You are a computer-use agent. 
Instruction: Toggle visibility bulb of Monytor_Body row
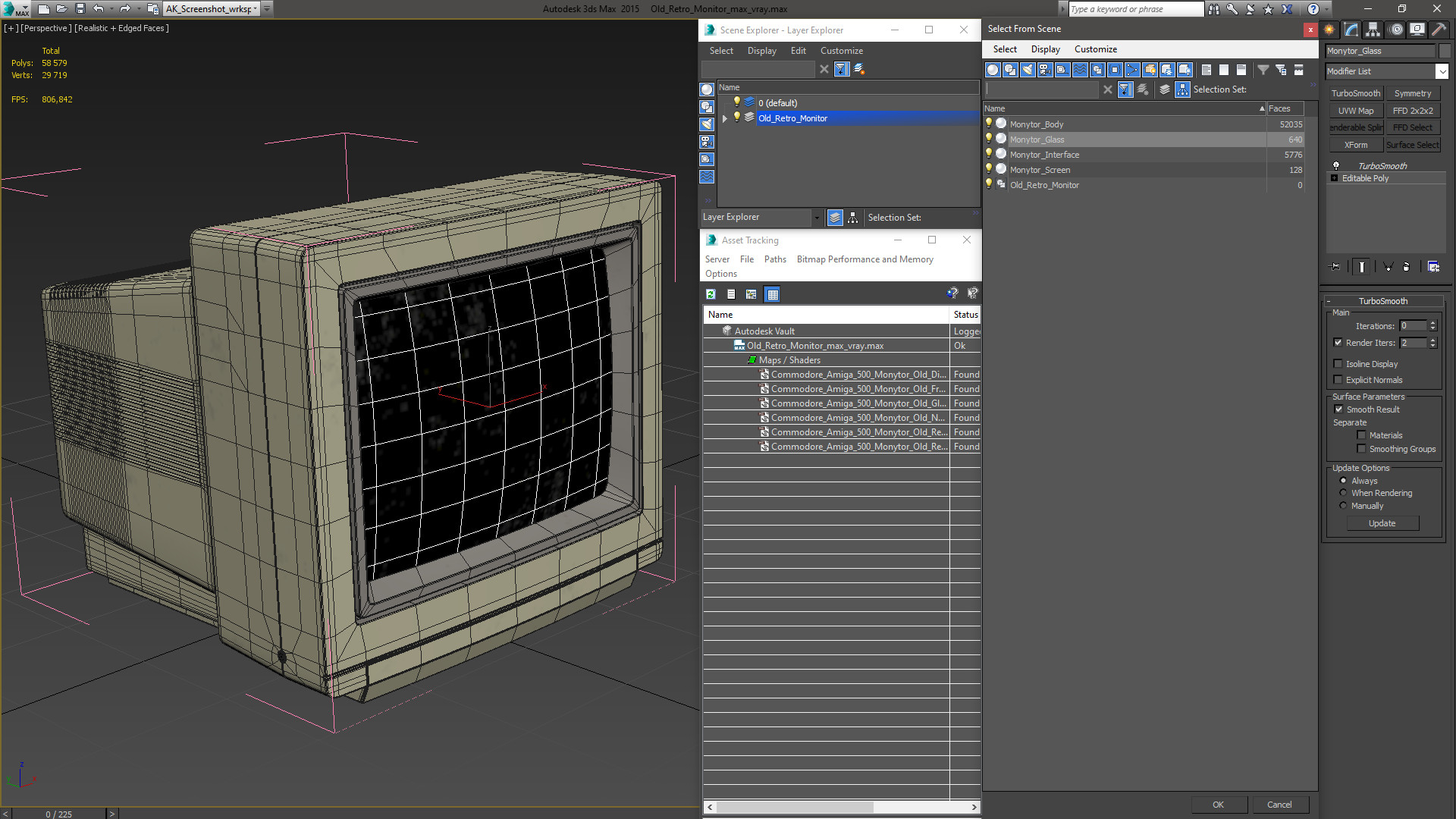click(x=989, y=124)
